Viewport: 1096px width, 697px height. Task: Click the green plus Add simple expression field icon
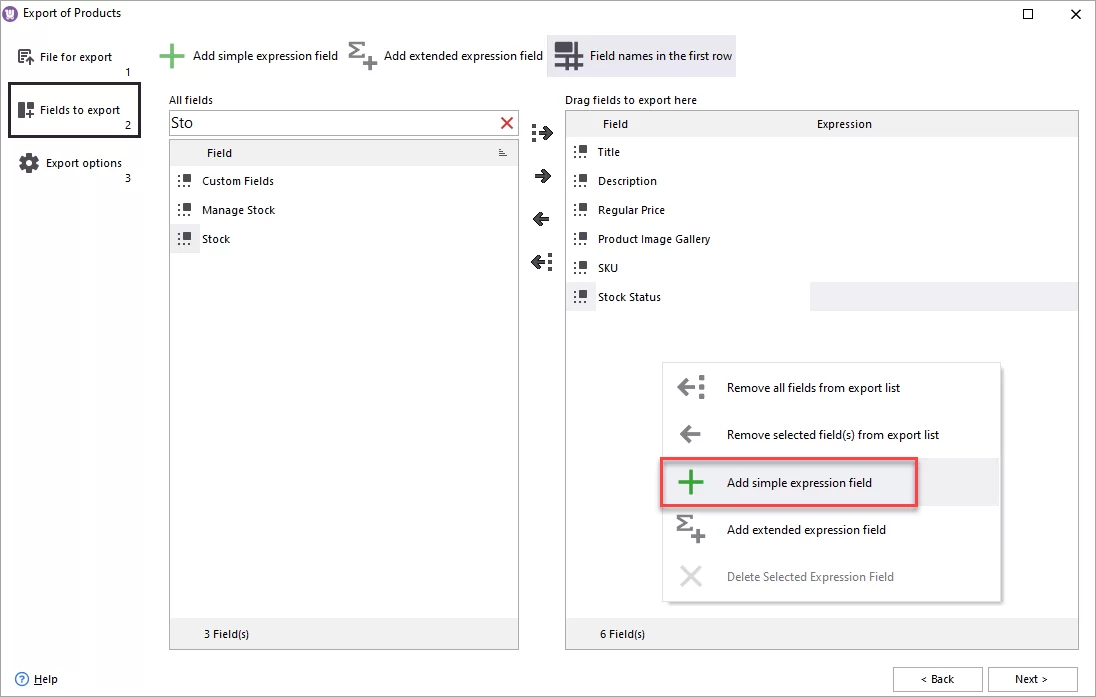(172, 55)
